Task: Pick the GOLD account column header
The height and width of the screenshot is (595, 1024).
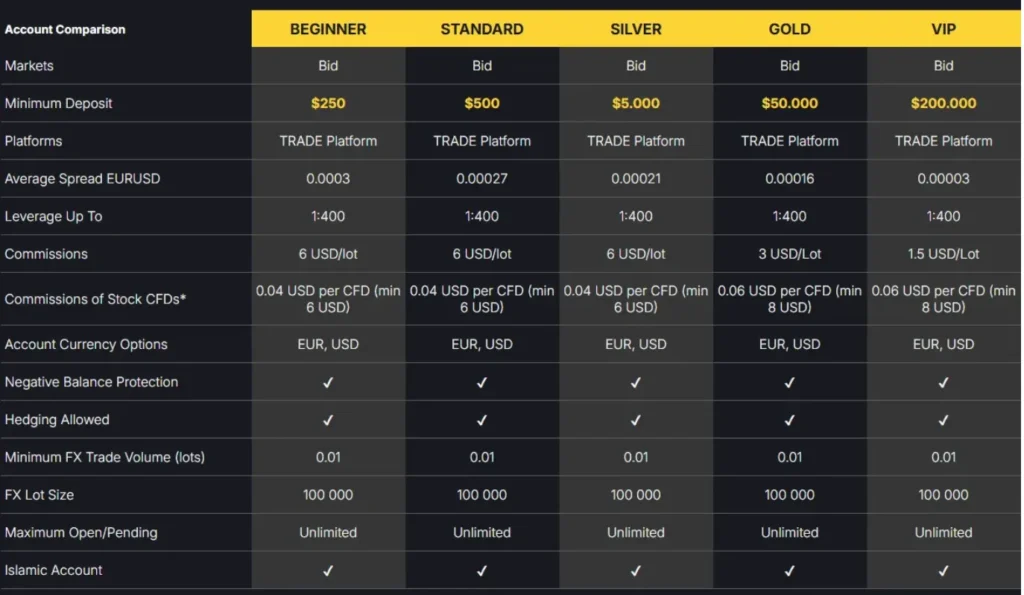Action: 790,29
